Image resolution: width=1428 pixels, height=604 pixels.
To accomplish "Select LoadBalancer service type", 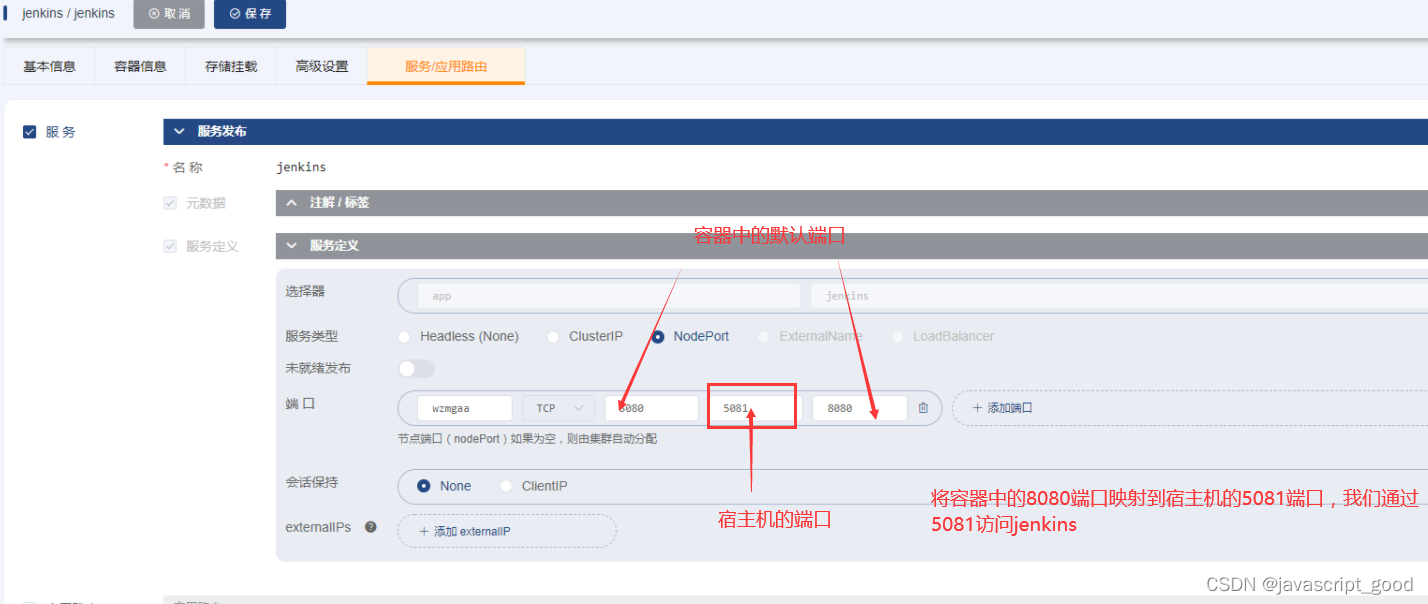I will [x=897, y=337].
